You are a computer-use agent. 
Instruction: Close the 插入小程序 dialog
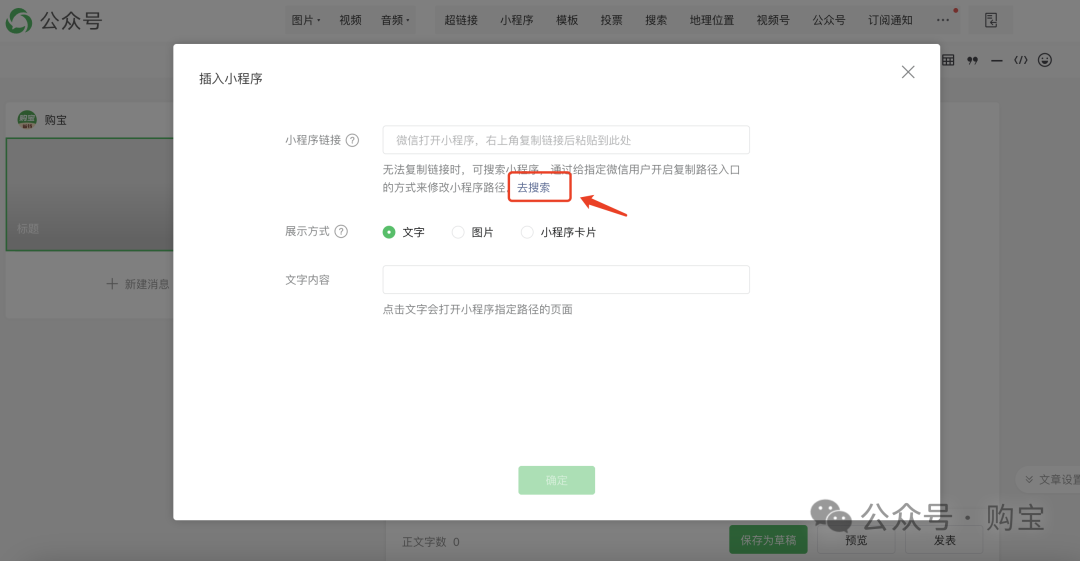(x=908, y=72)
